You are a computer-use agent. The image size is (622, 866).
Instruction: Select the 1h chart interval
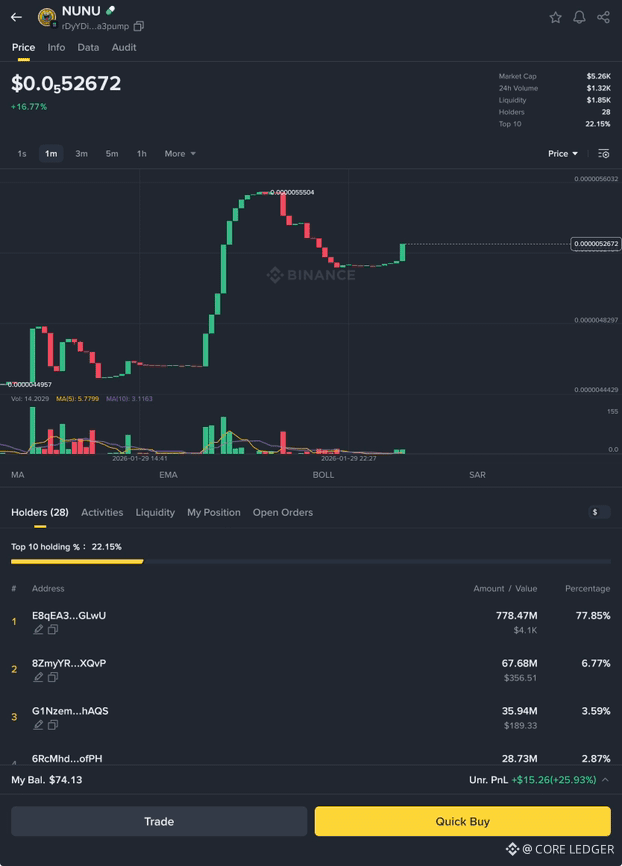pyautogui.click(x=142, y=154)
